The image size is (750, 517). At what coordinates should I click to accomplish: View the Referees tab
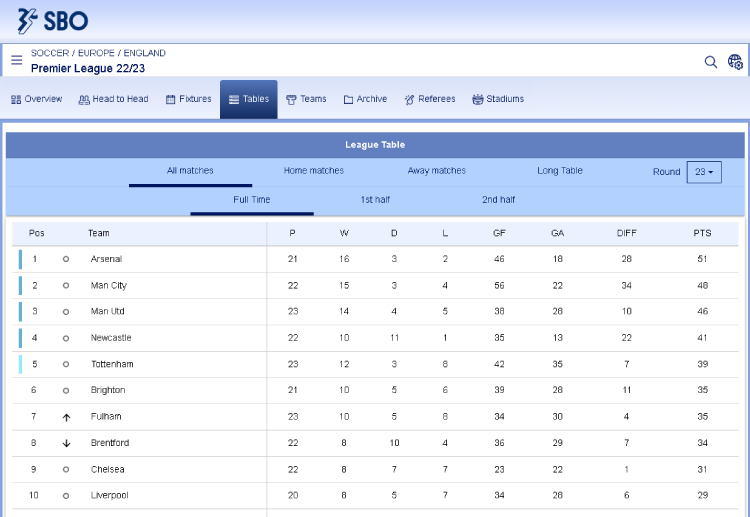(429, 99)
